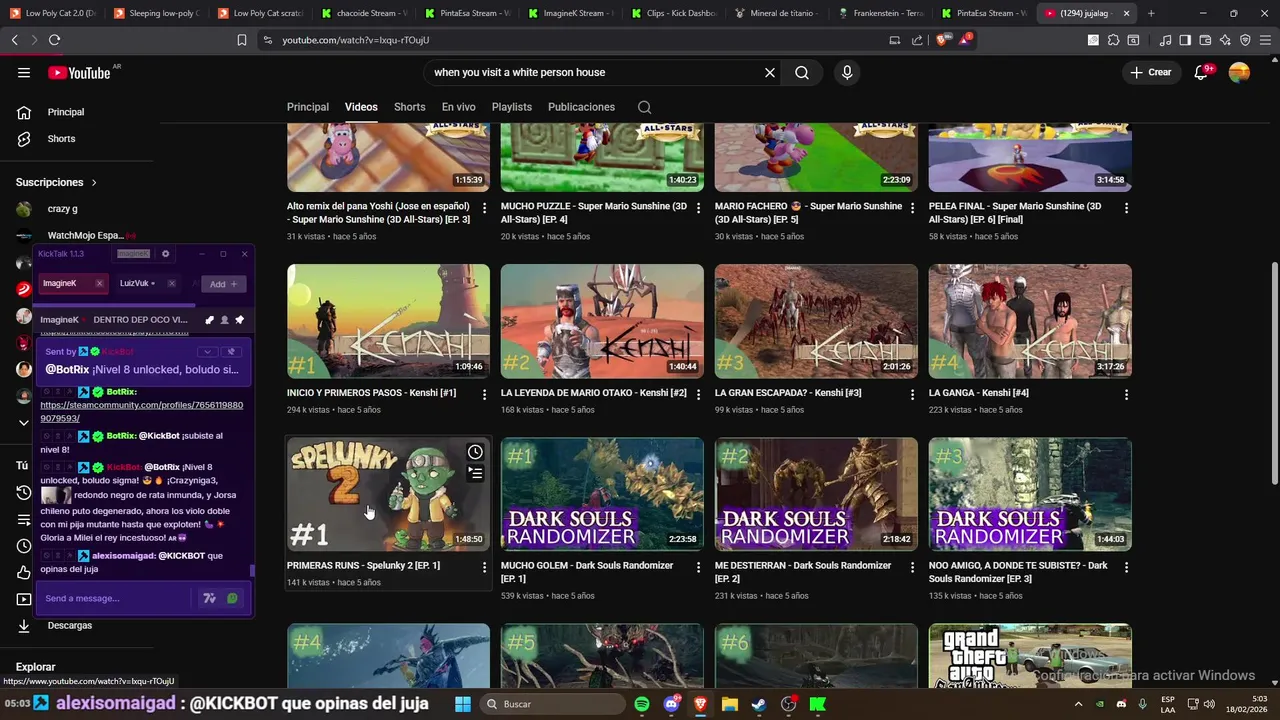Switch to Frankenstein - Terra browser tab
Screen dimensions: 1280x720
(881, 13)
